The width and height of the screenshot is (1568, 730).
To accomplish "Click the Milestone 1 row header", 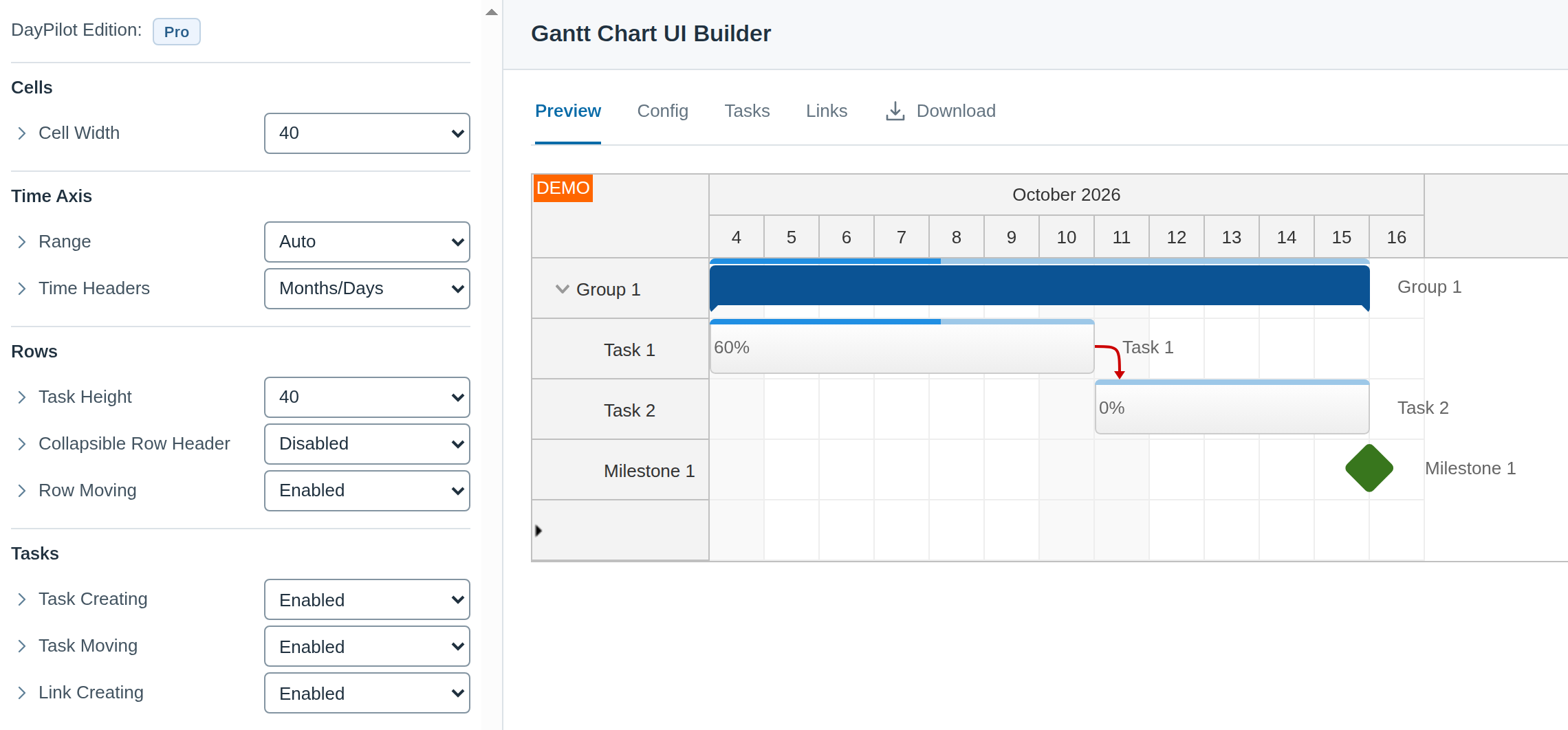I will tap(620, 470).
